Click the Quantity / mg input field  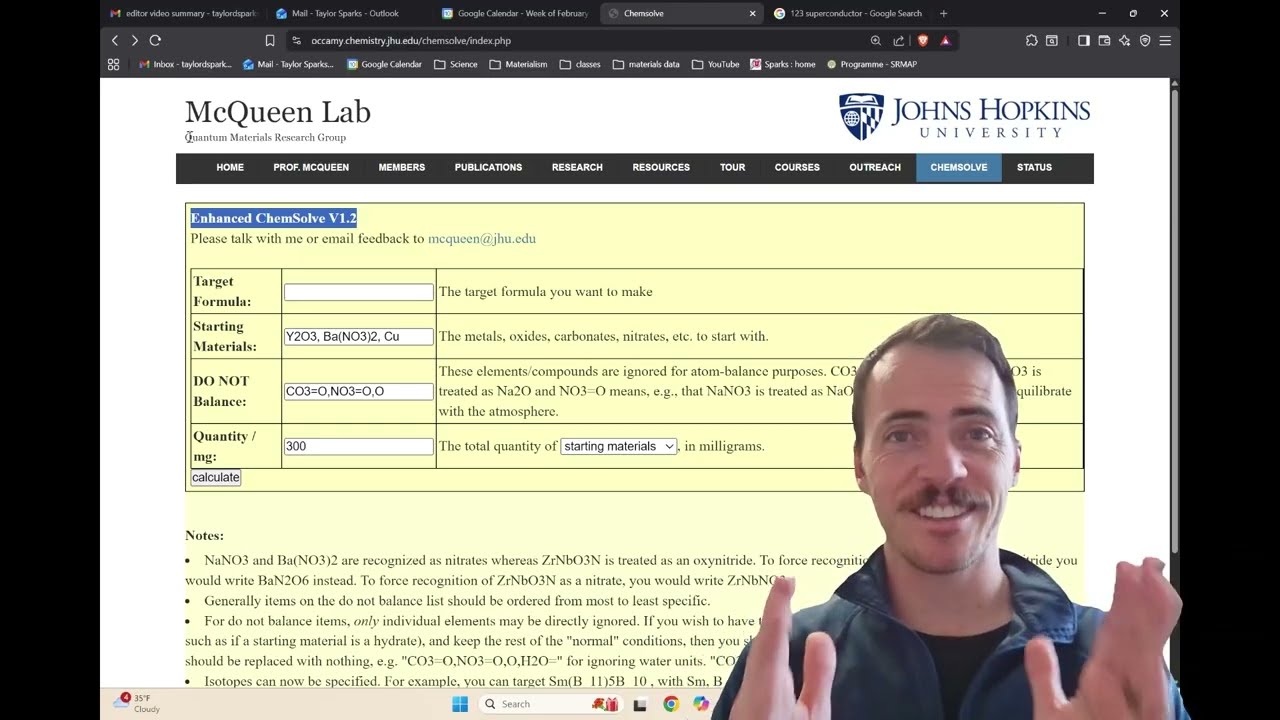(358, 447)
